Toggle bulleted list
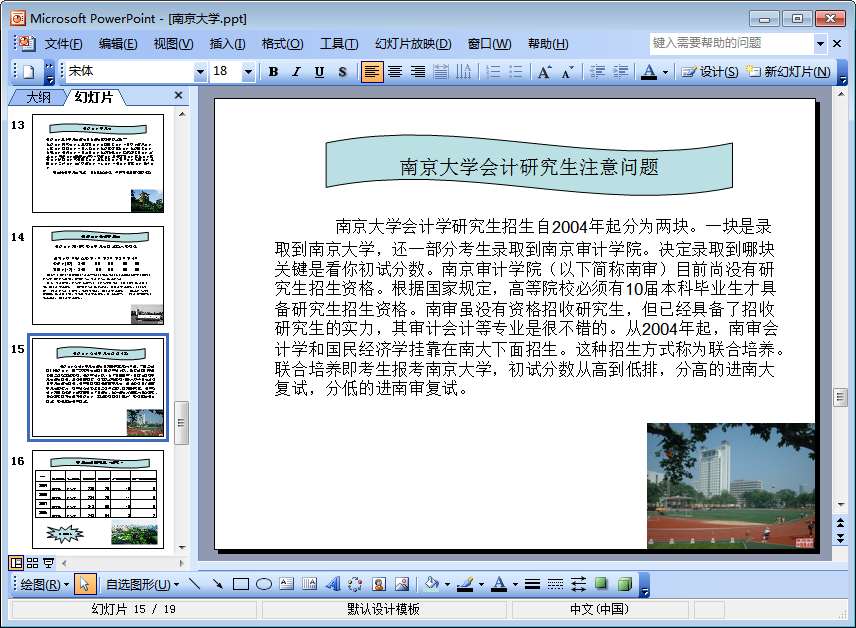The image size is (856, 628). click(516, 72)
